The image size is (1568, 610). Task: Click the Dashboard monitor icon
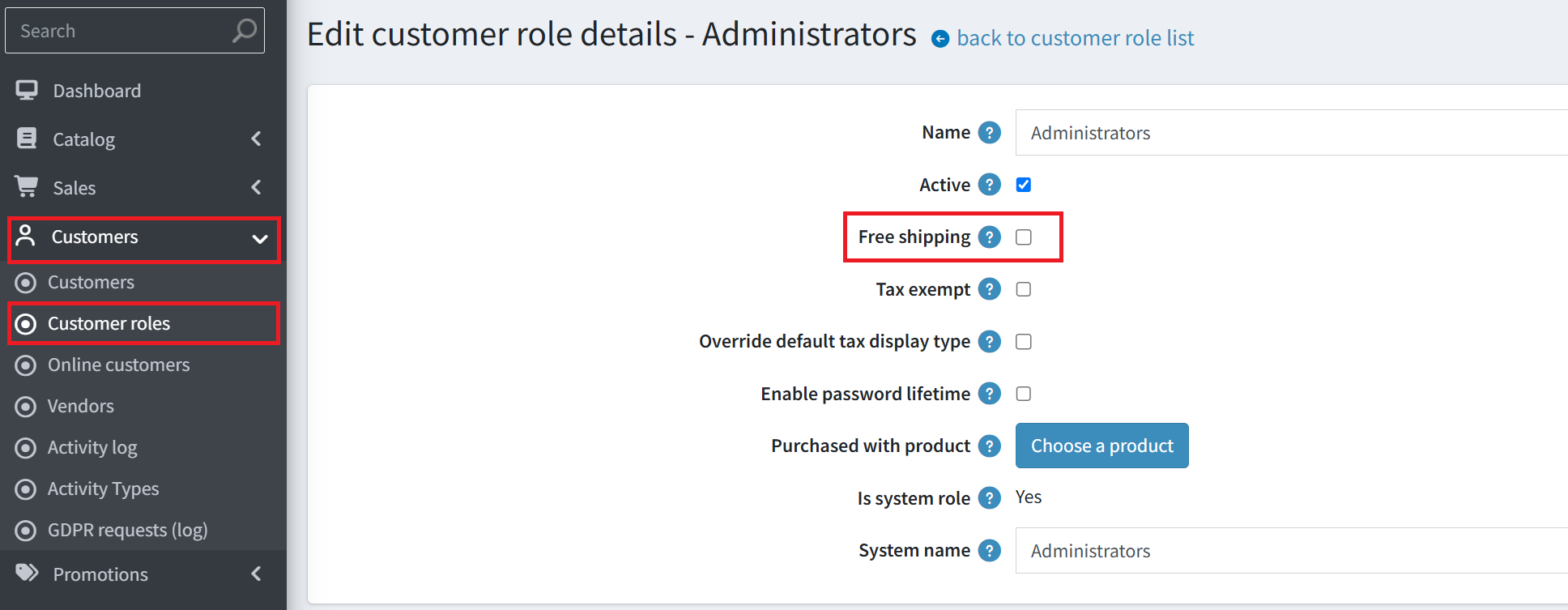(27, 90)
